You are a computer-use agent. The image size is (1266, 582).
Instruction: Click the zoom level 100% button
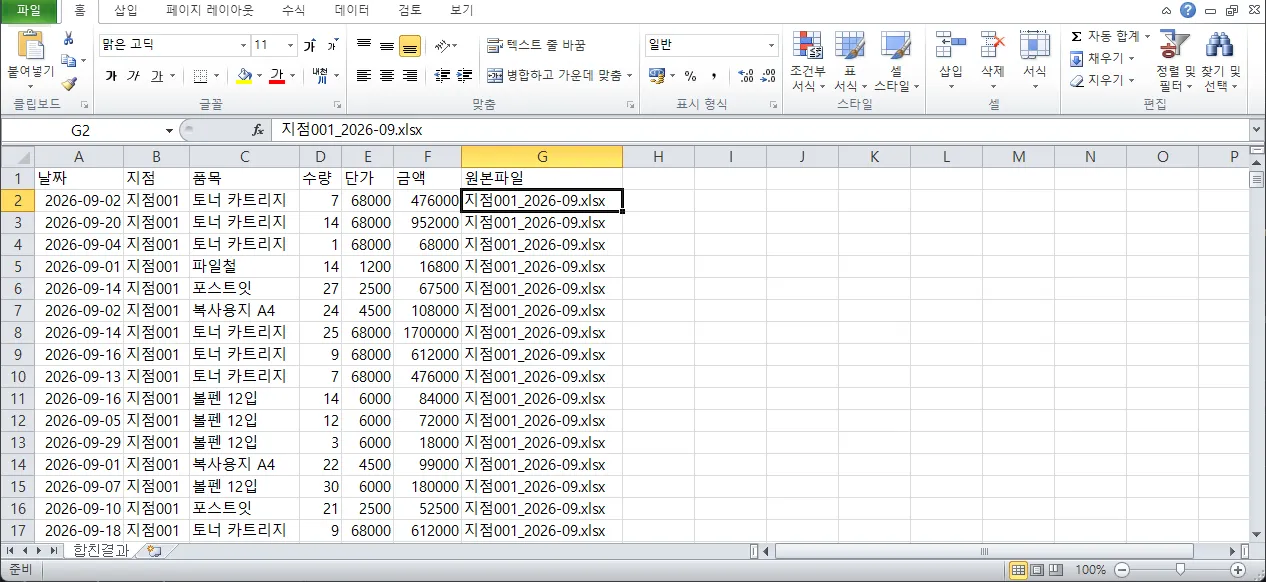point(1090,570)
